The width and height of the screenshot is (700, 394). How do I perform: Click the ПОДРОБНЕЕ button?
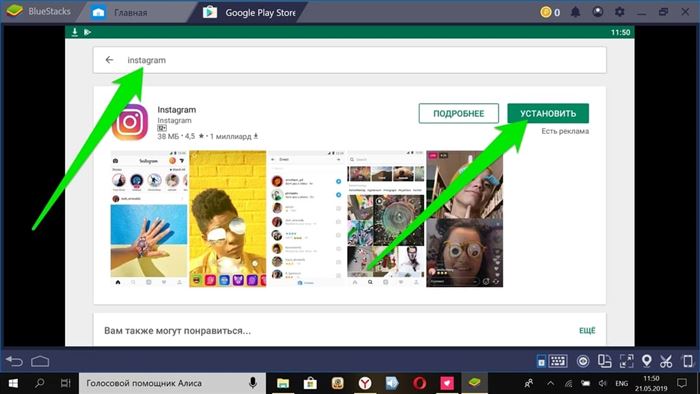[458, 113]
